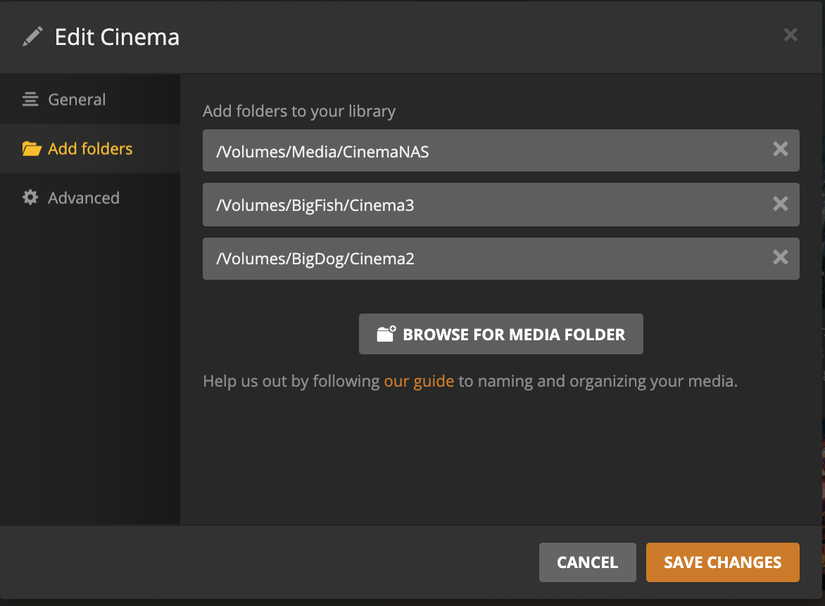Image resolution: width=825 pixels, height=606 pixels.
Task: Click the open folder icon for Add folders
Action: [31, 149]
